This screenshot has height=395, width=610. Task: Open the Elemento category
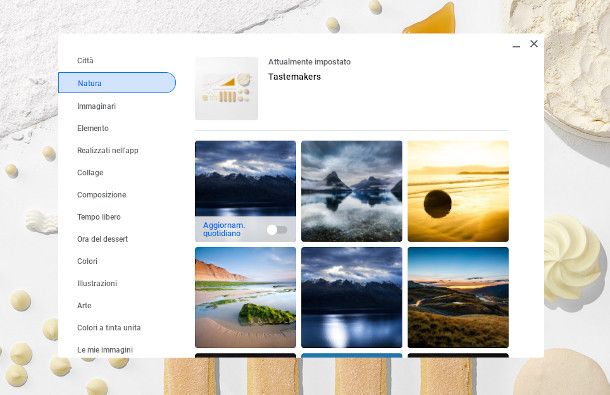coord(93,128)
